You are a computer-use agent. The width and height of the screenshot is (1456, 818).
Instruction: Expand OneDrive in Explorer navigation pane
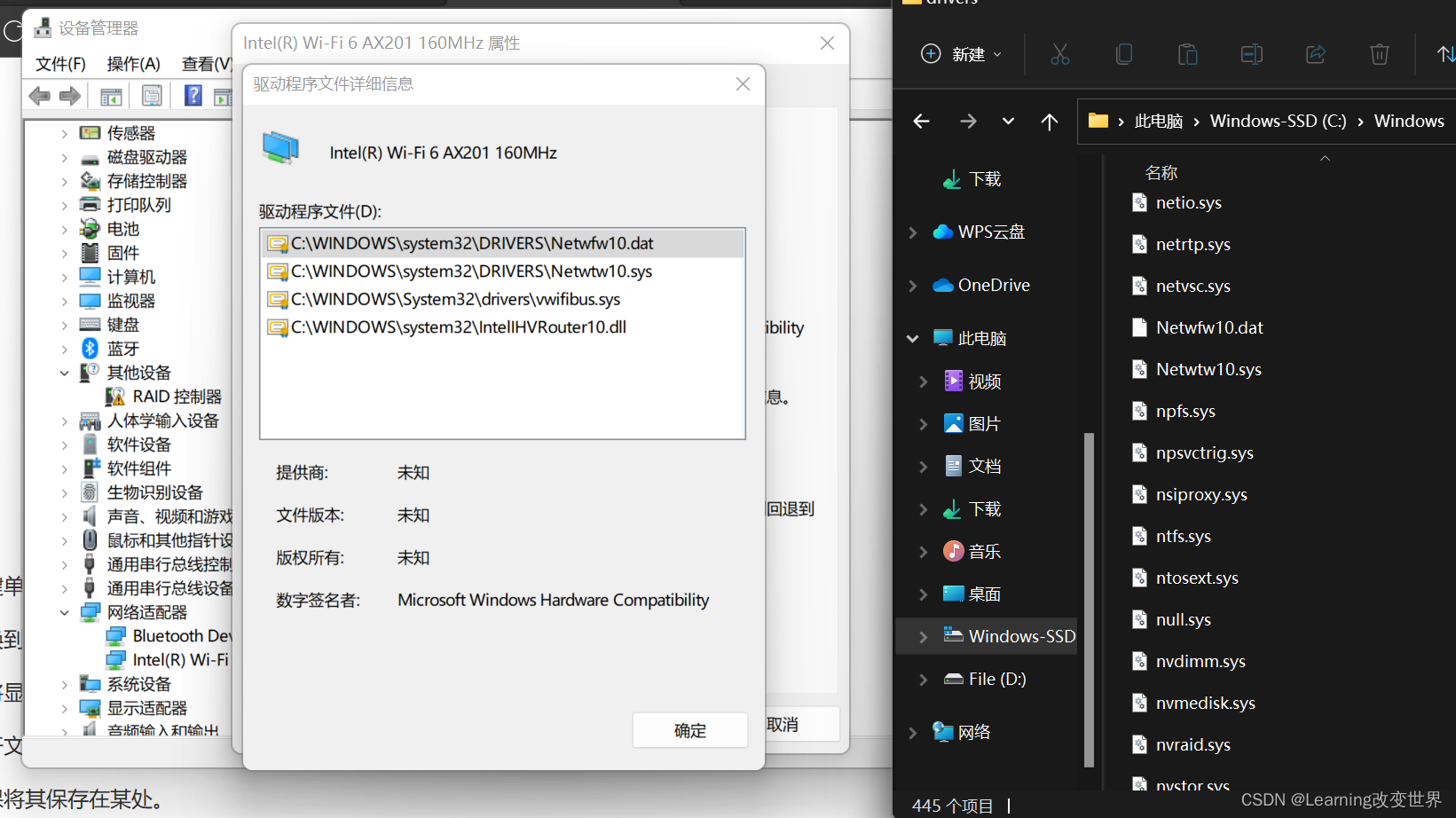pyautogui.click(x=913, y=286)
